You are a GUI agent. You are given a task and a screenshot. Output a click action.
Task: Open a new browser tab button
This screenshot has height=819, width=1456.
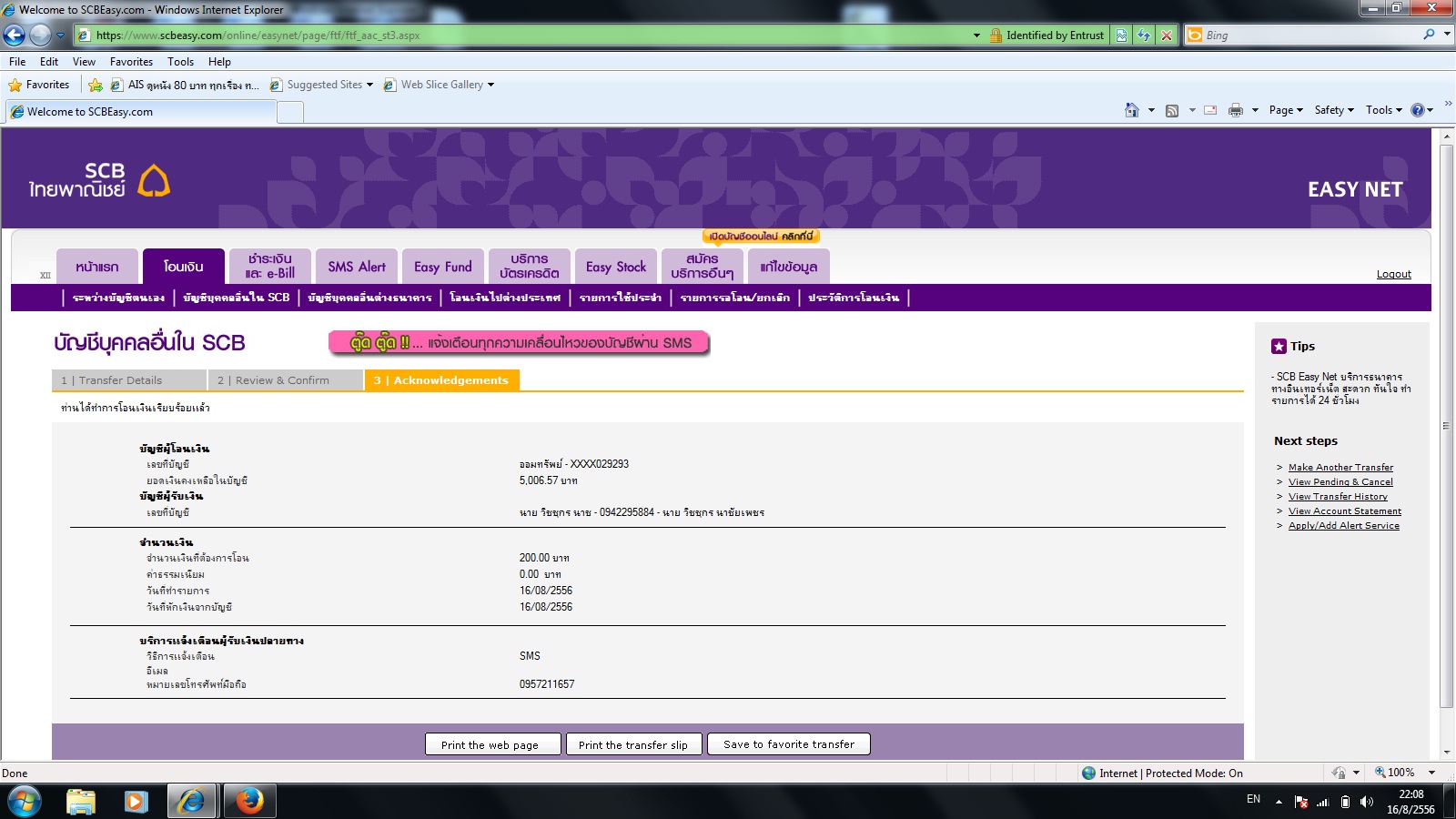290,112
